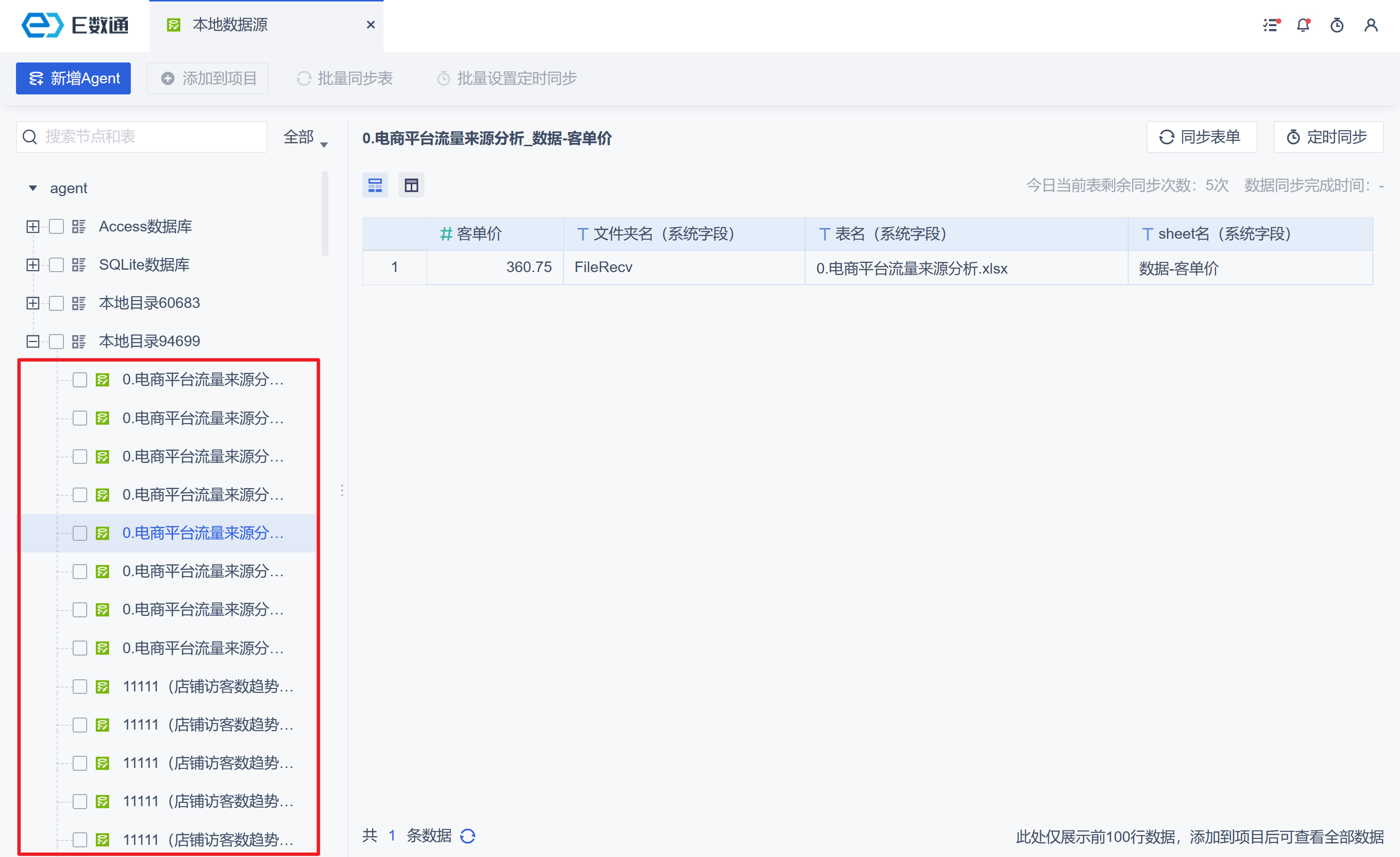
Task: Refresh the data count icon
Action: coord(467,836)
